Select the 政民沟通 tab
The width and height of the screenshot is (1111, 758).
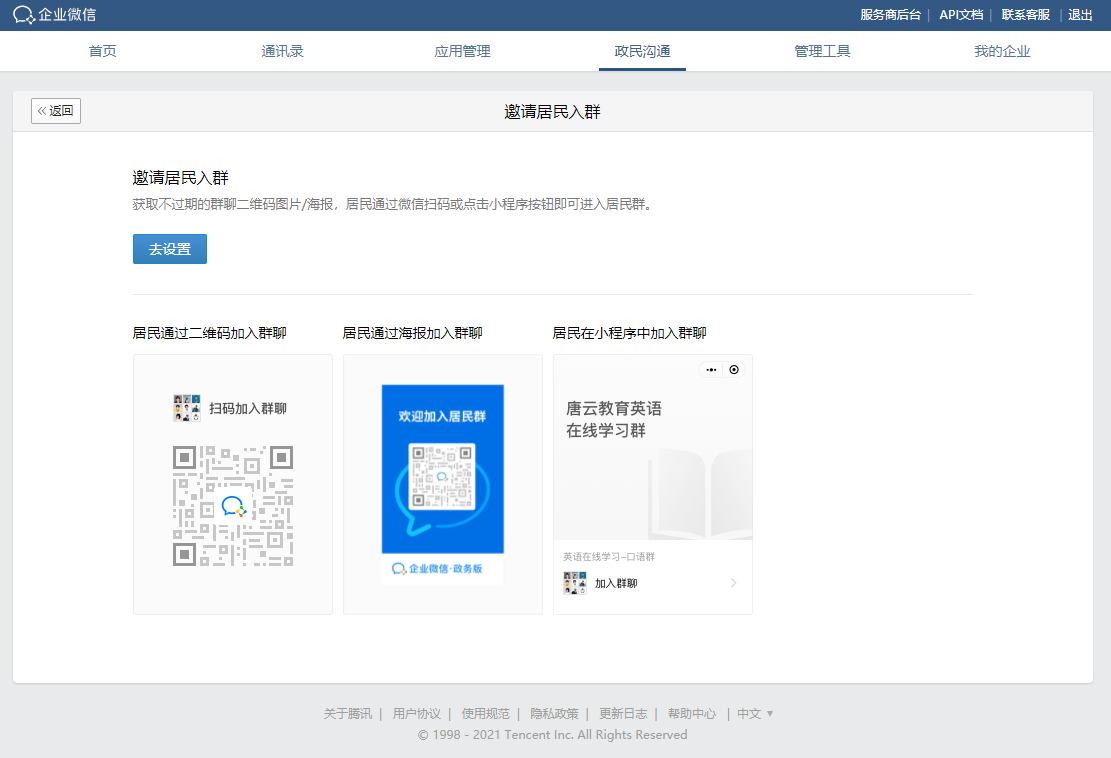(x=642, y=51)
